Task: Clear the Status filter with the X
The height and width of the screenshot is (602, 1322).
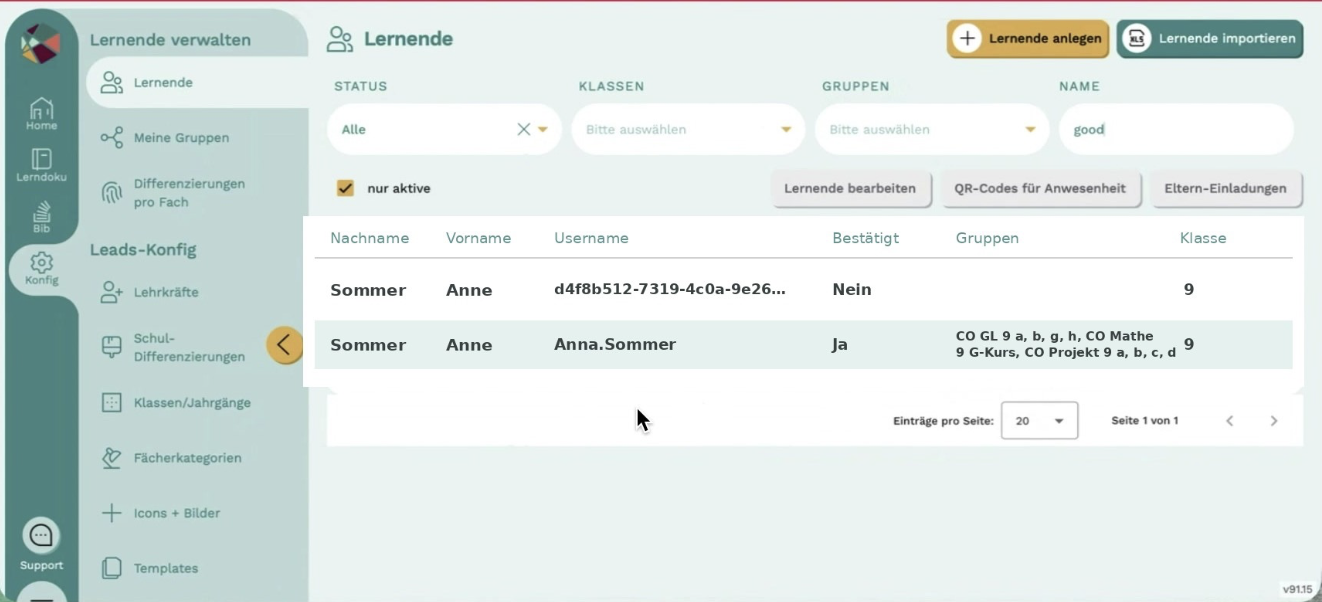Action: pyautogui.click(x=523, y=129)
